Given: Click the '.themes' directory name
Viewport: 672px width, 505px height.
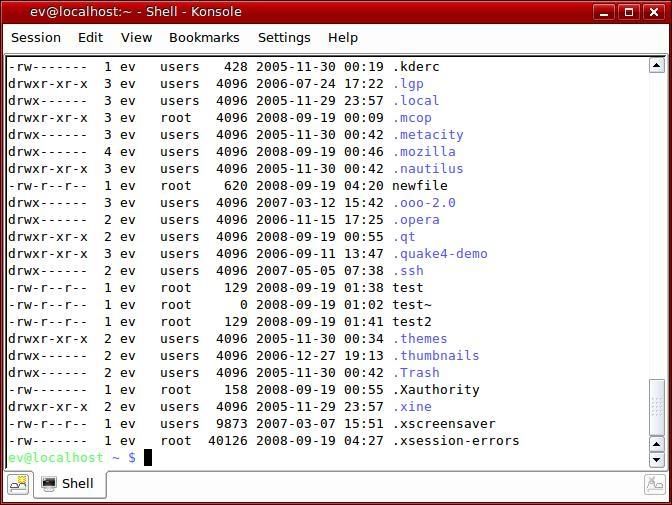Looking at the screenshot, I should pos(420,339).
